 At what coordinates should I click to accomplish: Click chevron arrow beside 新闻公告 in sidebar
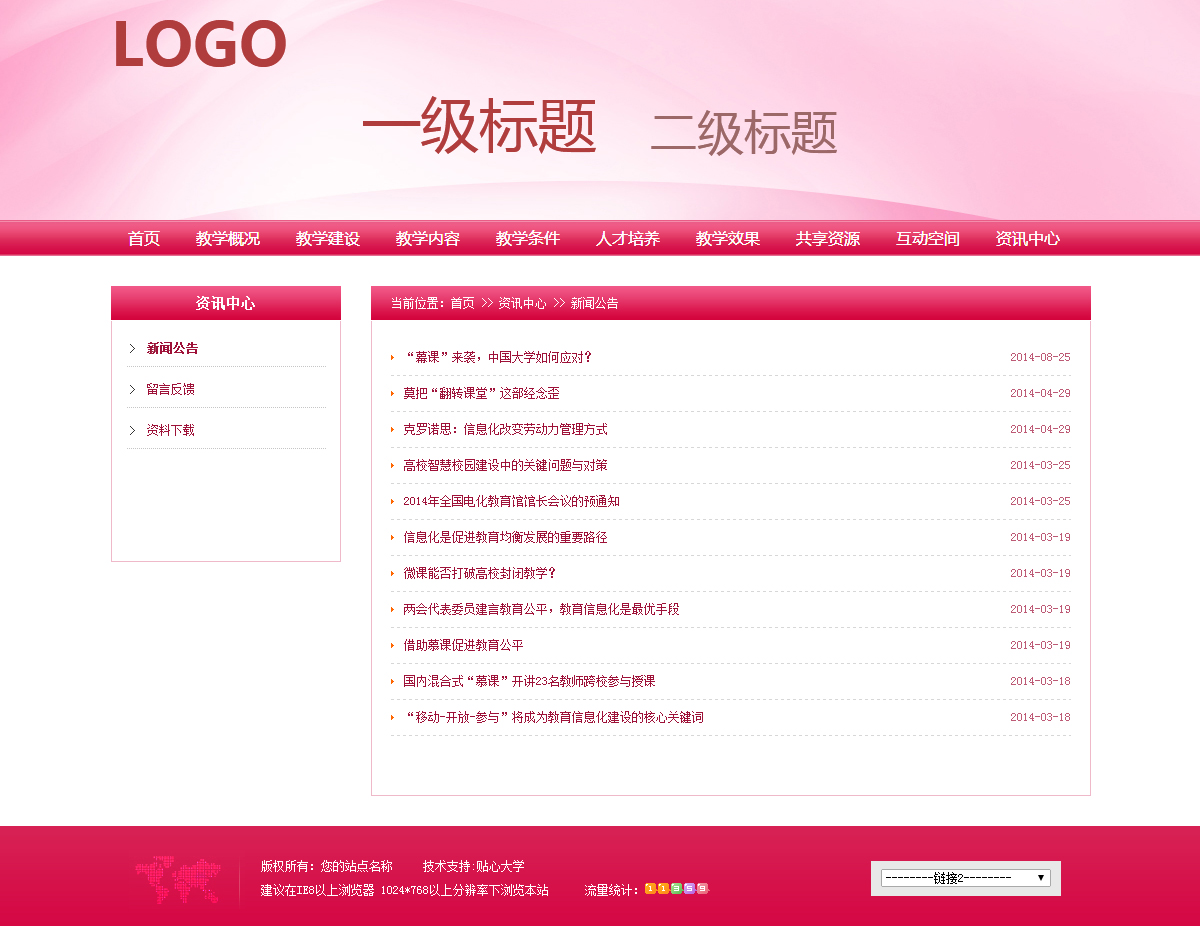click(132, 348)
